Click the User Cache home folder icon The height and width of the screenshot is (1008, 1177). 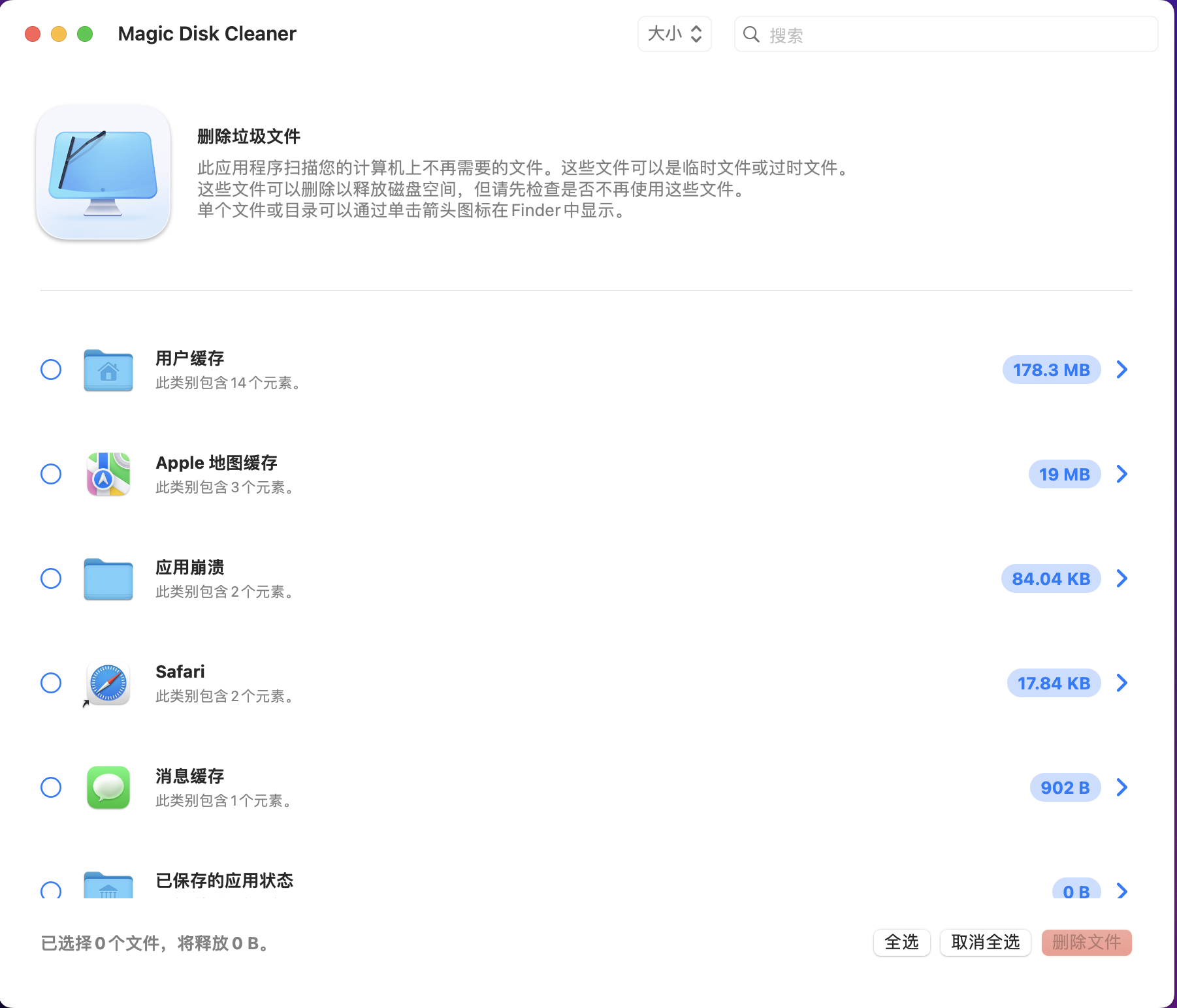[108, 370]
